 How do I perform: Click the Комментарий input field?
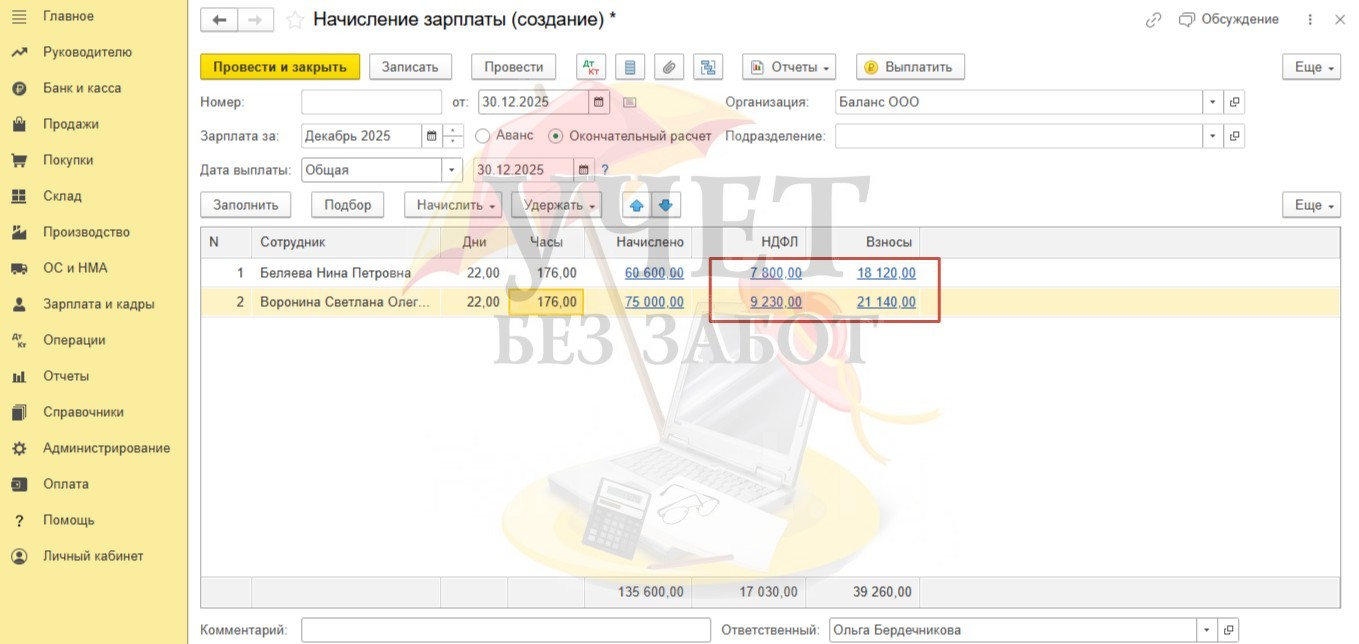pyautogui.click(x=500, y=630)
